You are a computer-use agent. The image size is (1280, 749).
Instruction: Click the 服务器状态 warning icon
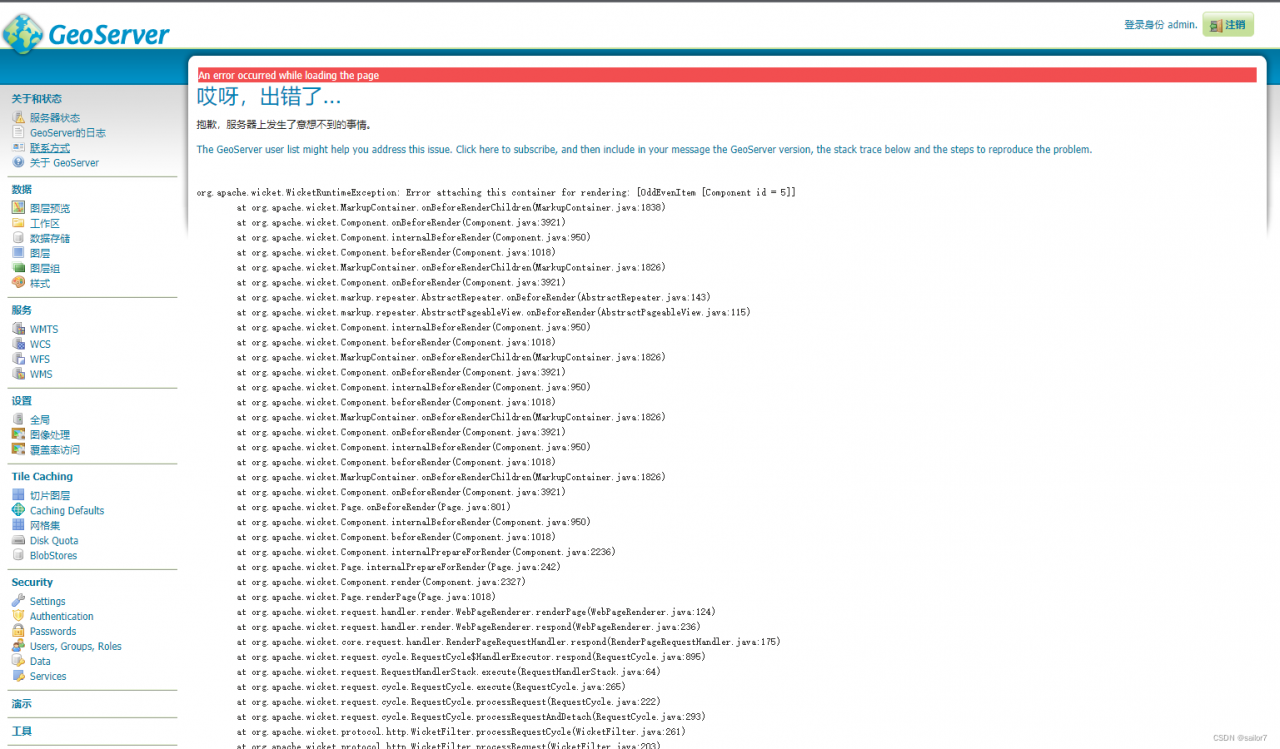pyautogui.click(x=18, y=117)
